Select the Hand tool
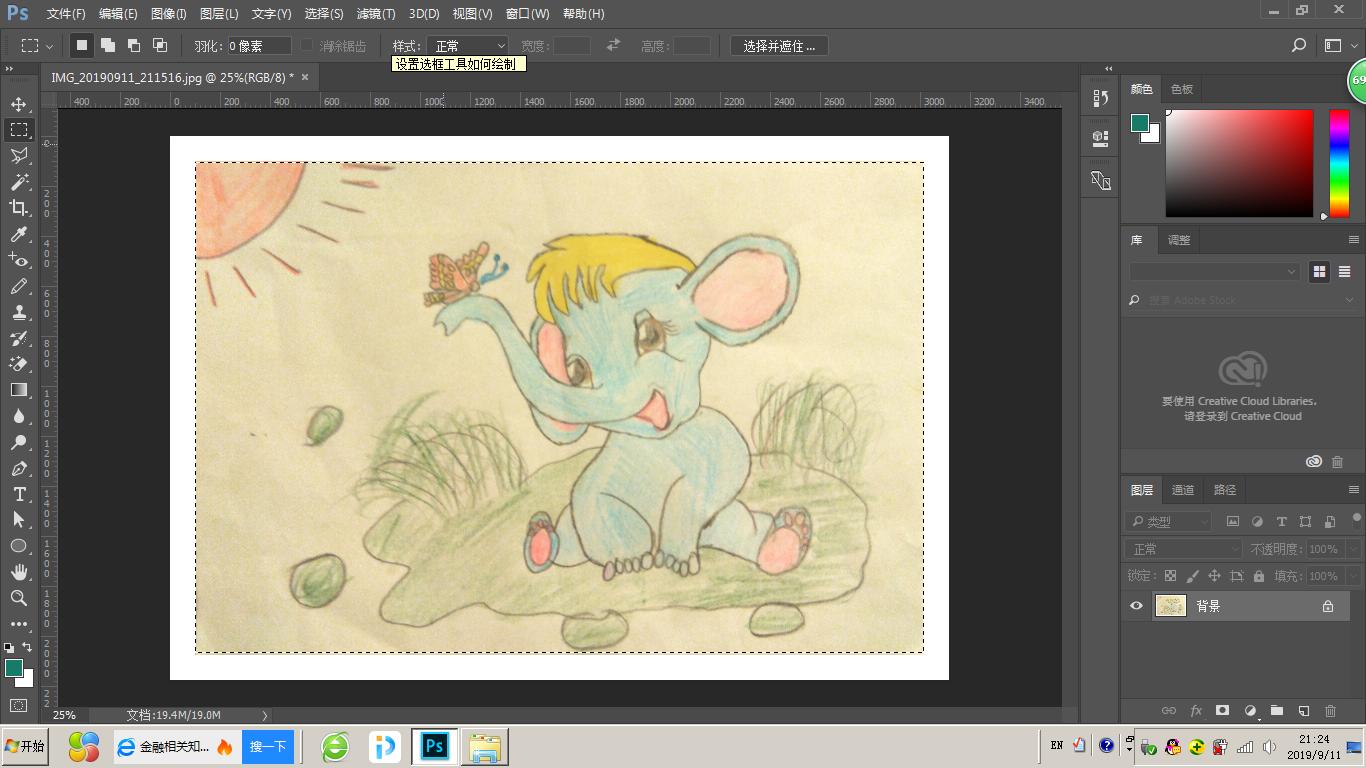This screenshot has width=1366, height=768. pos(20,572)
